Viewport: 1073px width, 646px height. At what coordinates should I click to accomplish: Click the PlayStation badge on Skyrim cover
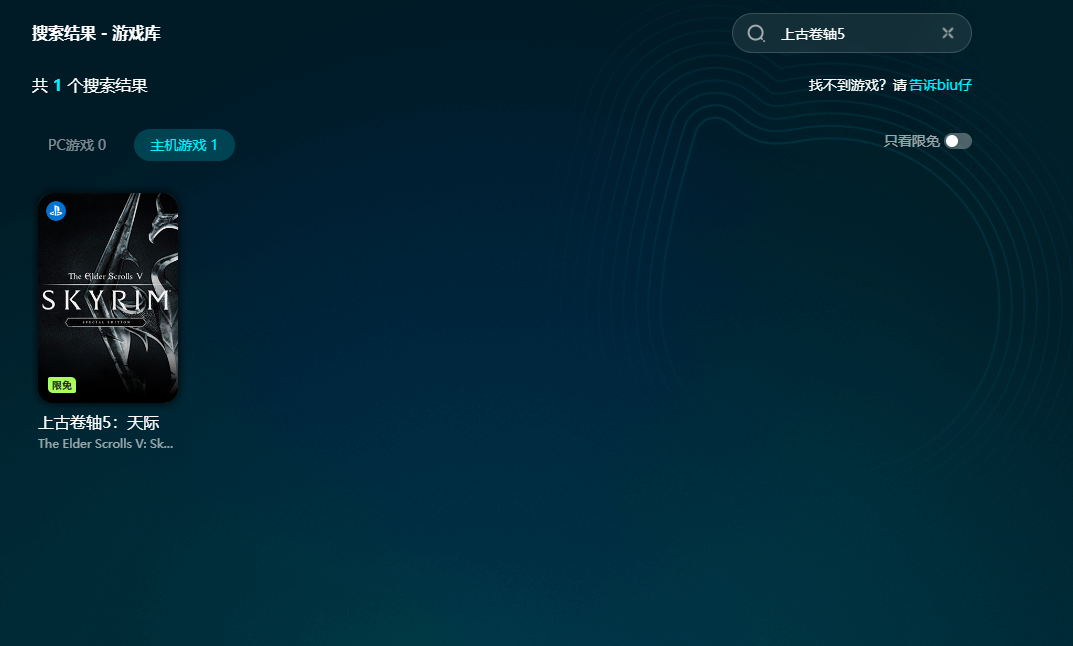pos(56,211)
